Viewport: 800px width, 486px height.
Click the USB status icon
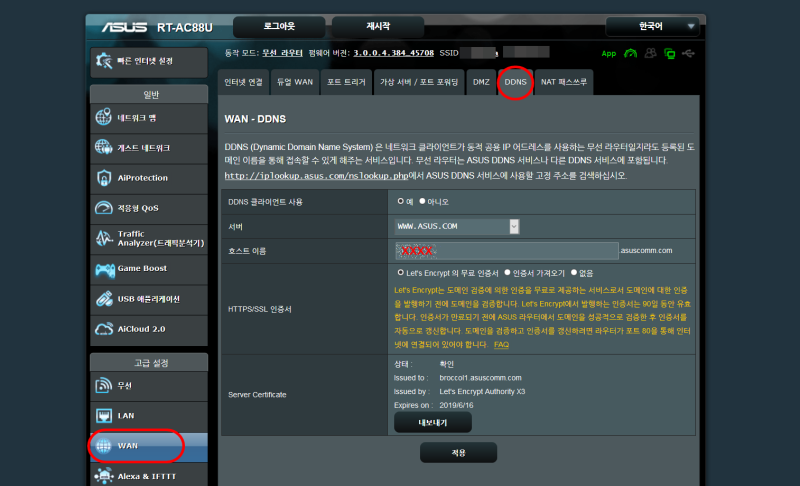[688, 53]
